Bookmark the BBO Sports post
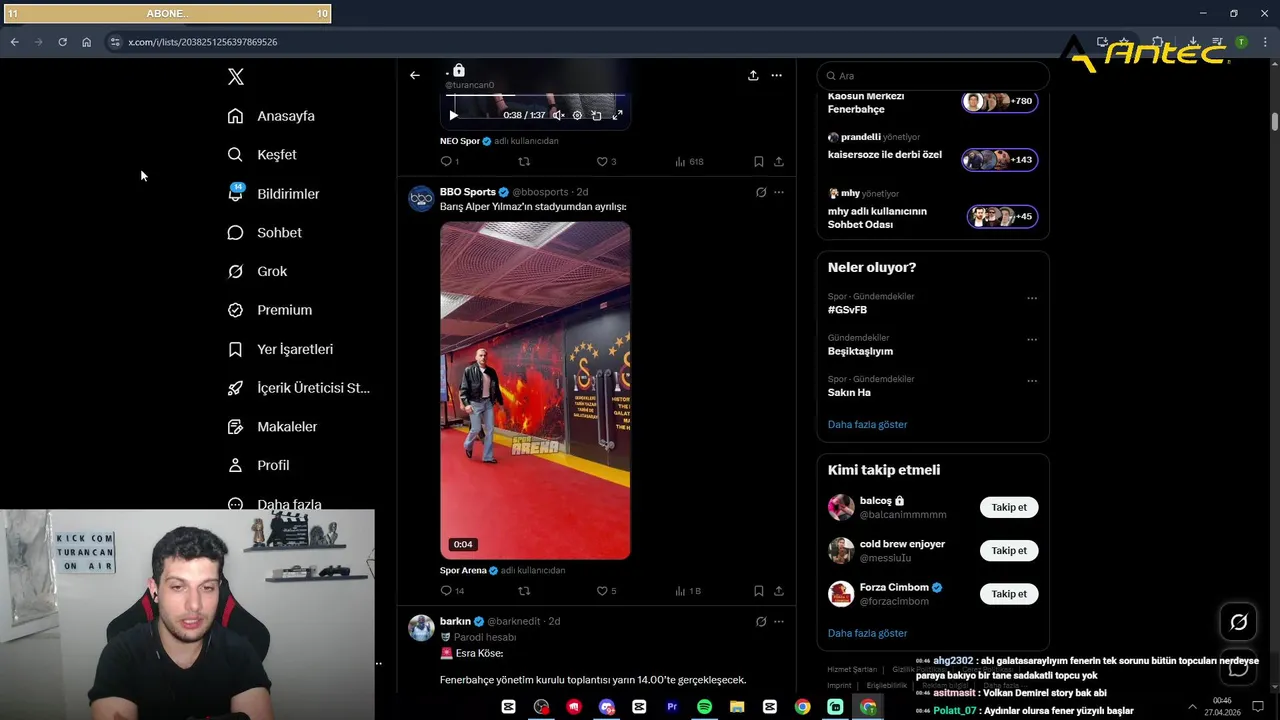This screenshot has width=1280, height=720. (x=759, y=591)
